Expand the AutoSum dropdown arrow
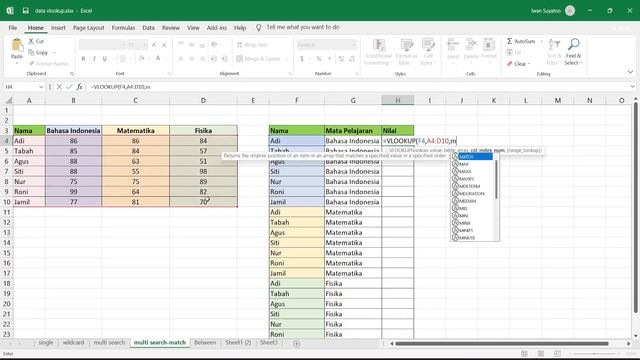 [x=541, y=41]
